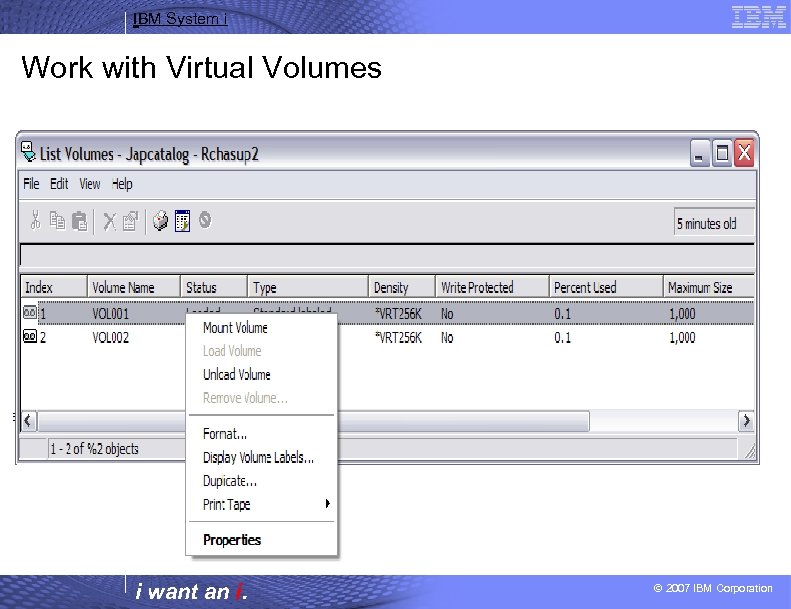Click the Percent Used 0.1 for VOL001
Image resolution: width=791 pixels, height=609 pixels.
(562, 314)
